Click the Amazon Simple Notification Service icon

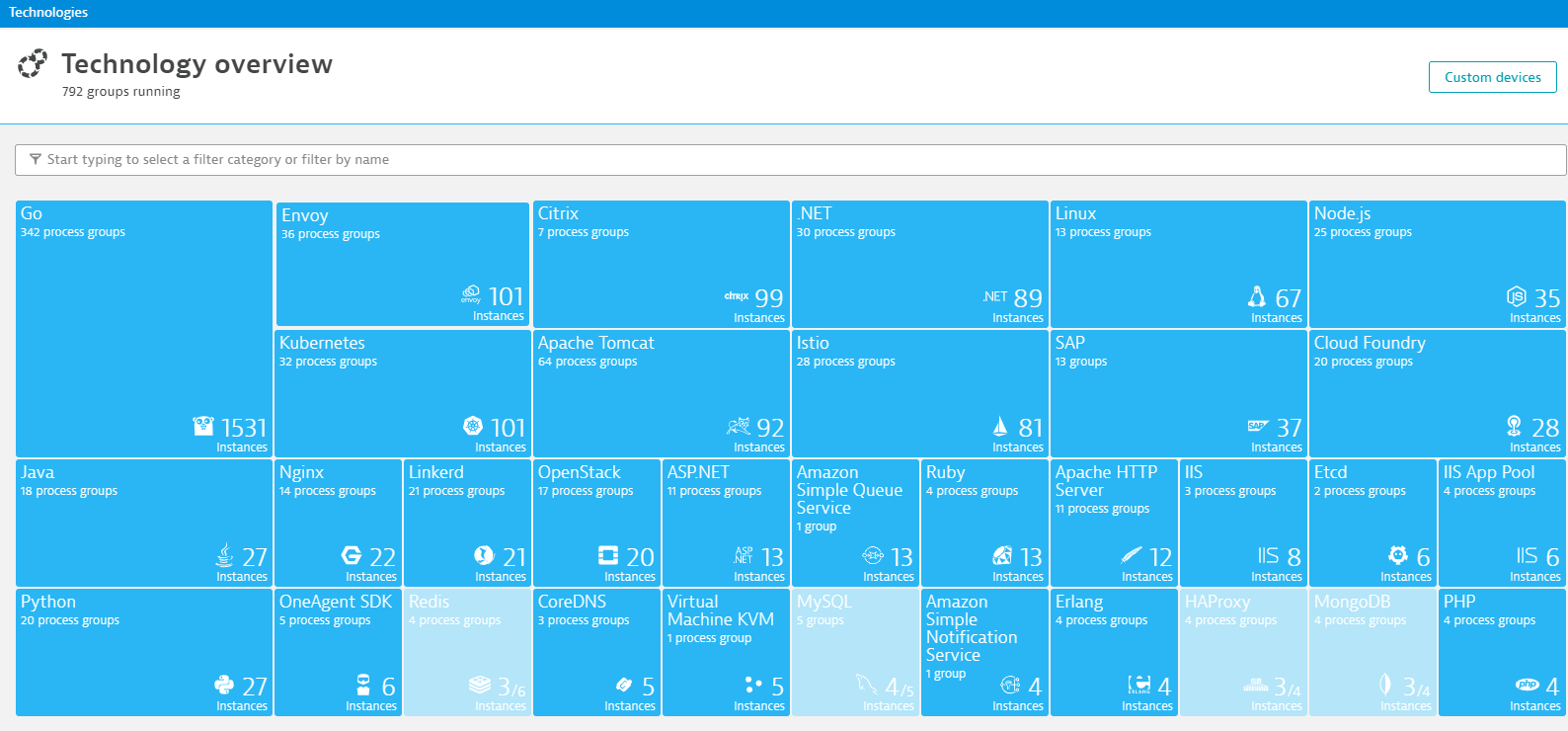coord(1010,685)
